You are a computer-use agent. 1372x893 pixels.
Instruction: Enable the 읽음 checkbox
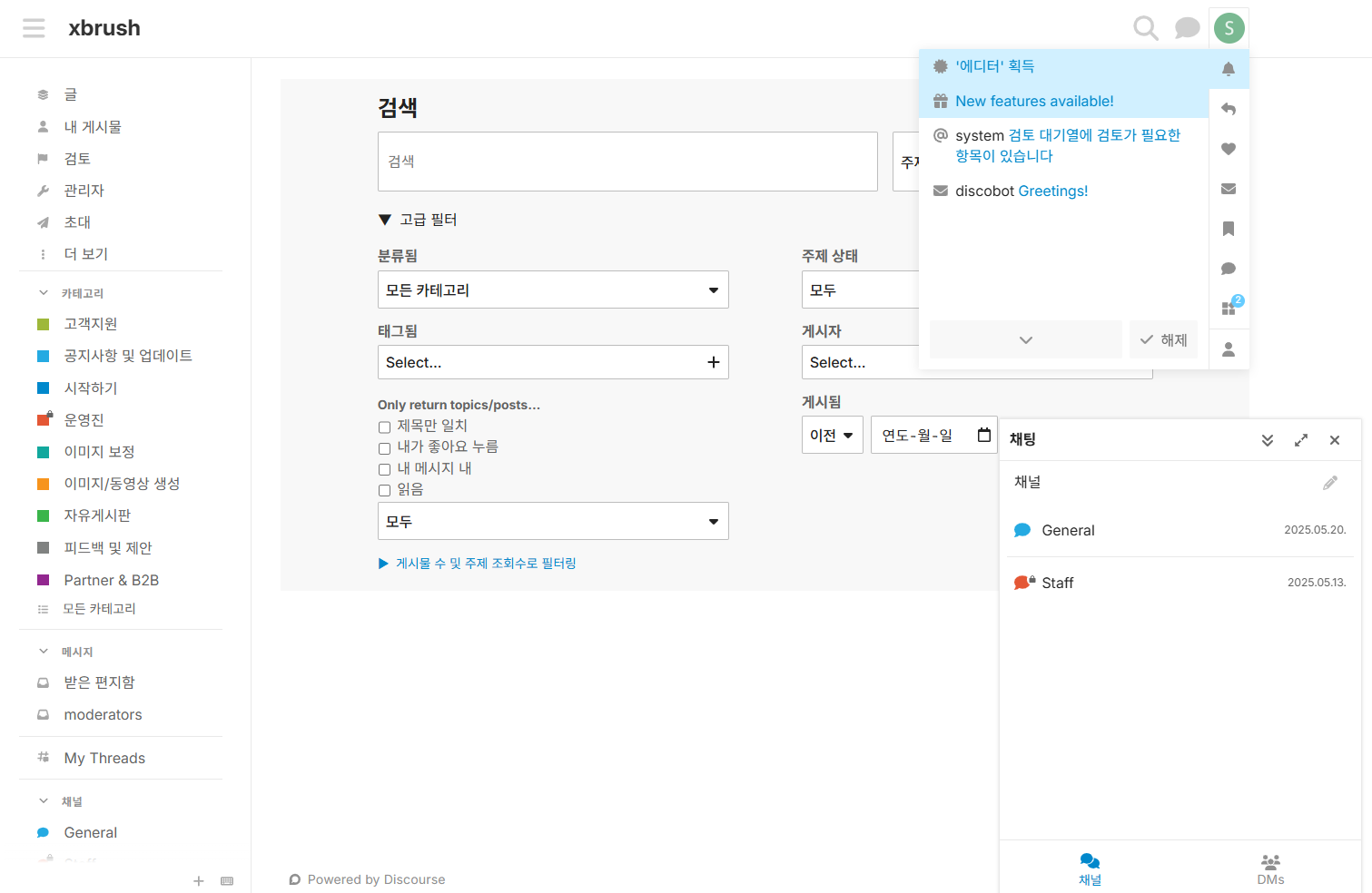click(384, 490)
